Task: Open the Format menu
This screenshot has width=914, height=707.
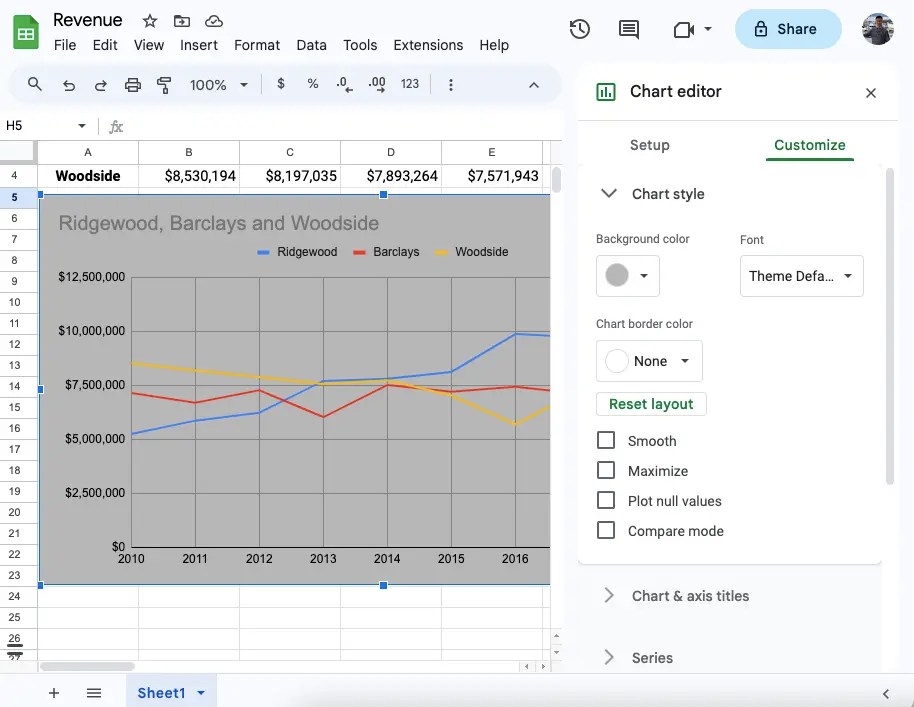Action: 257,45
